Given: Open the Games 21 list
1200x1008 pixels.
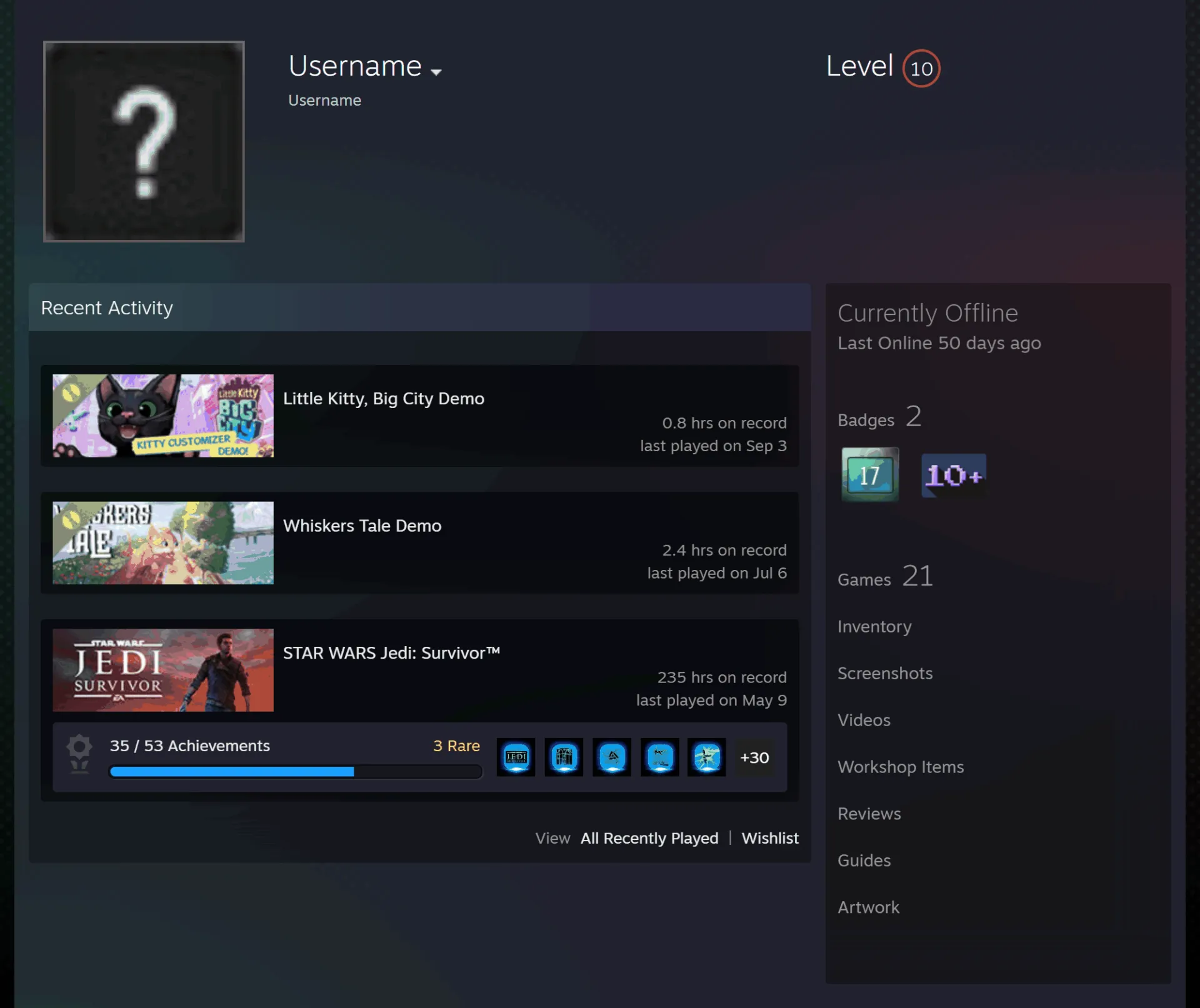Looking at the screenshot, I should point(885,576).
